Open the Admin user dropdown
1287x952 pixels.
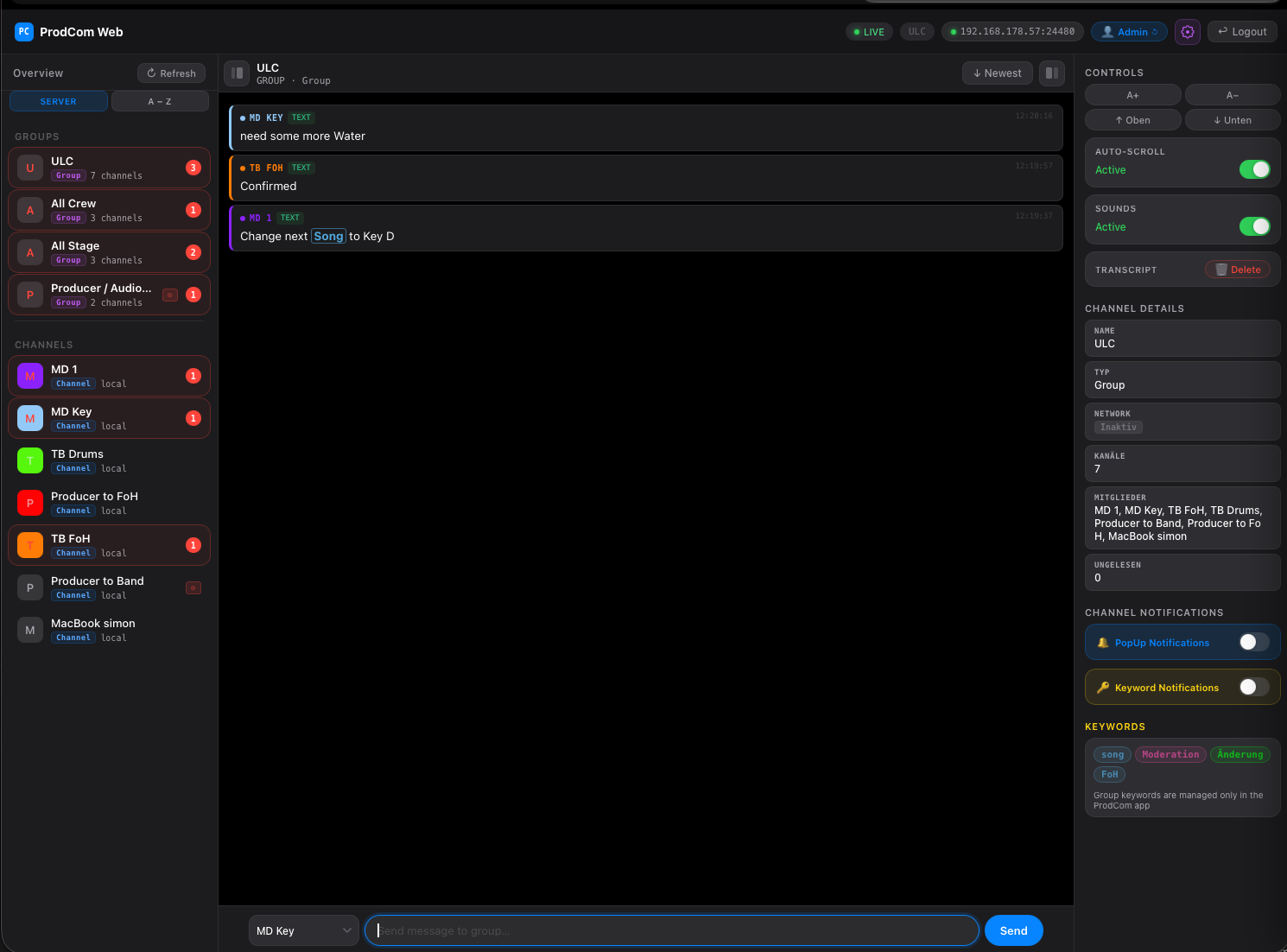point(1129,32)
